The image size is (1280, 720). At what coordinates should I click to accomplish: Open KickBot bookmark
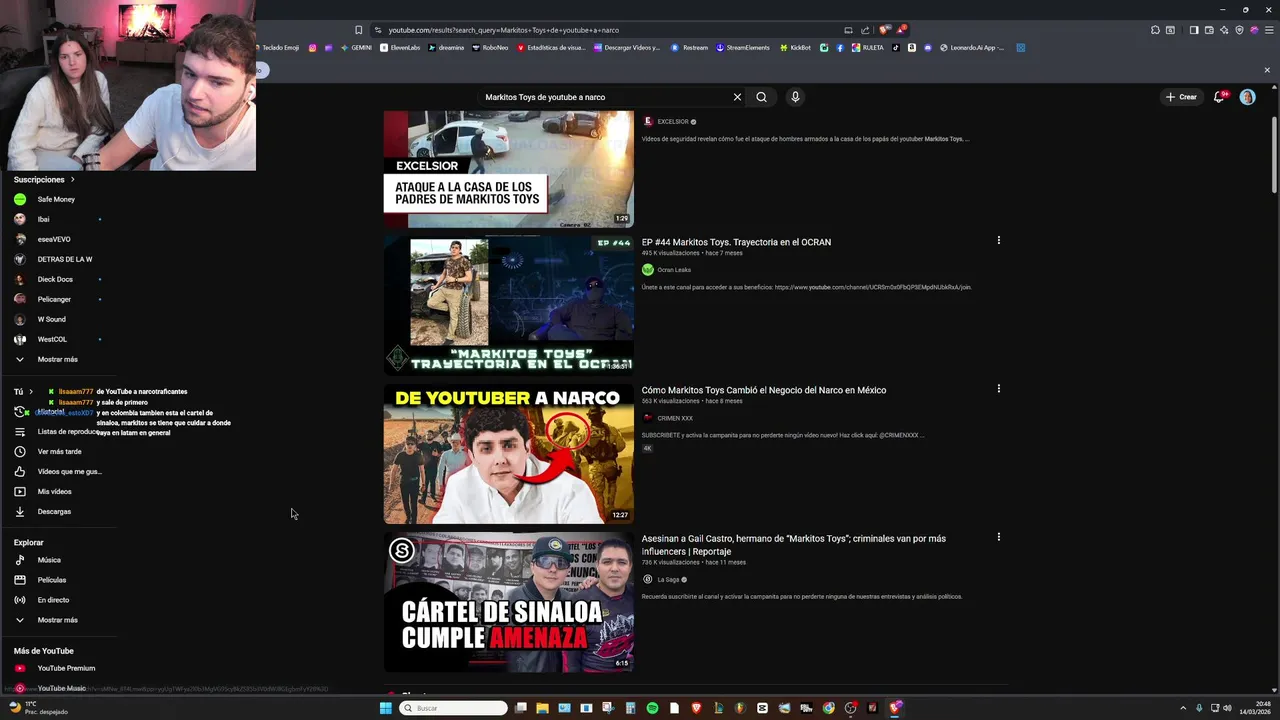point(795,48)
